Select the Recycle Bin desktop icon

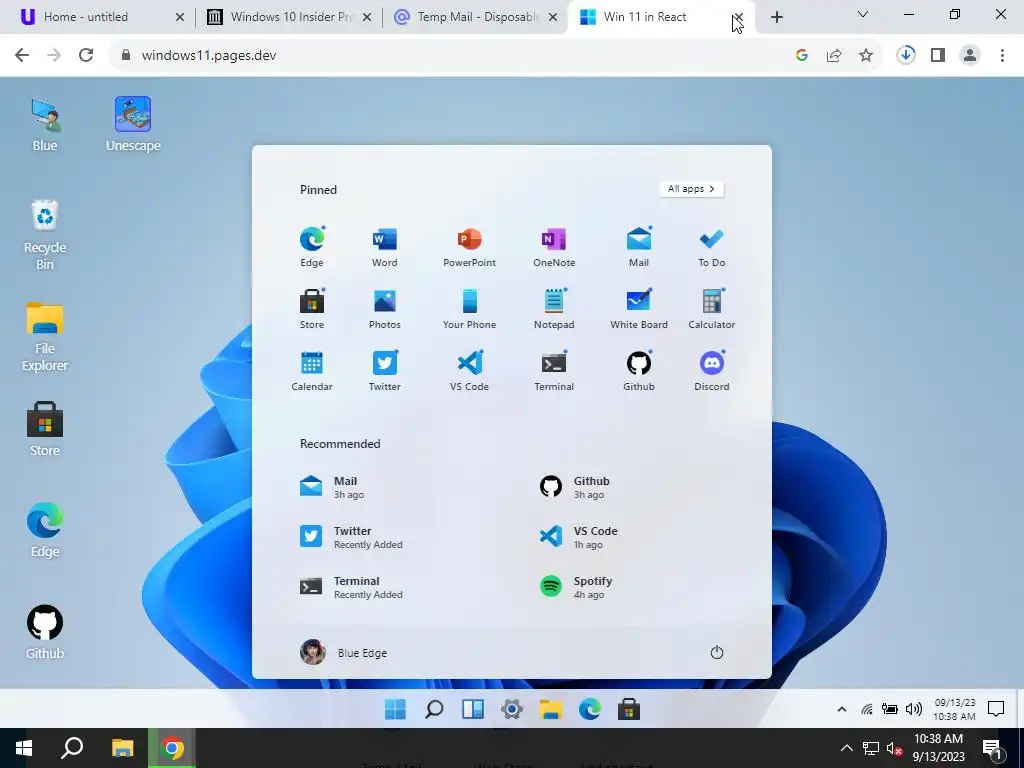coord(45,235)
